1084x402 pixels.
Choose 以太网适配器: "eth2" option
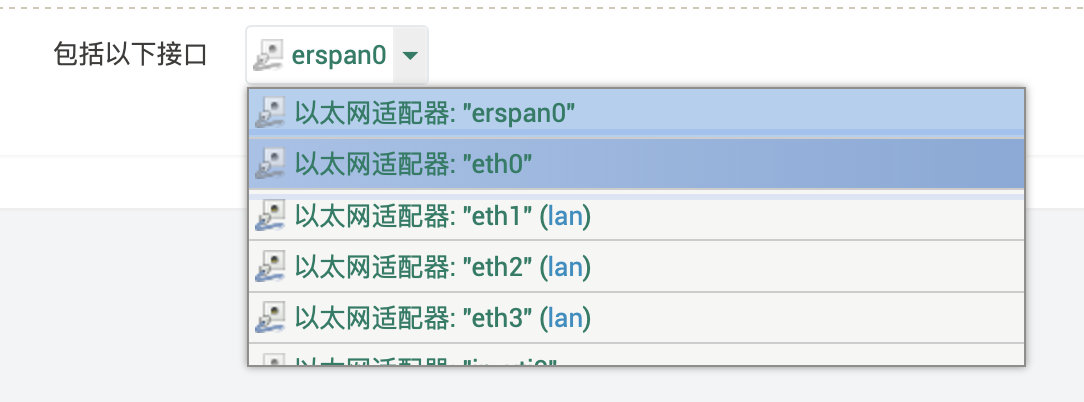412,267
